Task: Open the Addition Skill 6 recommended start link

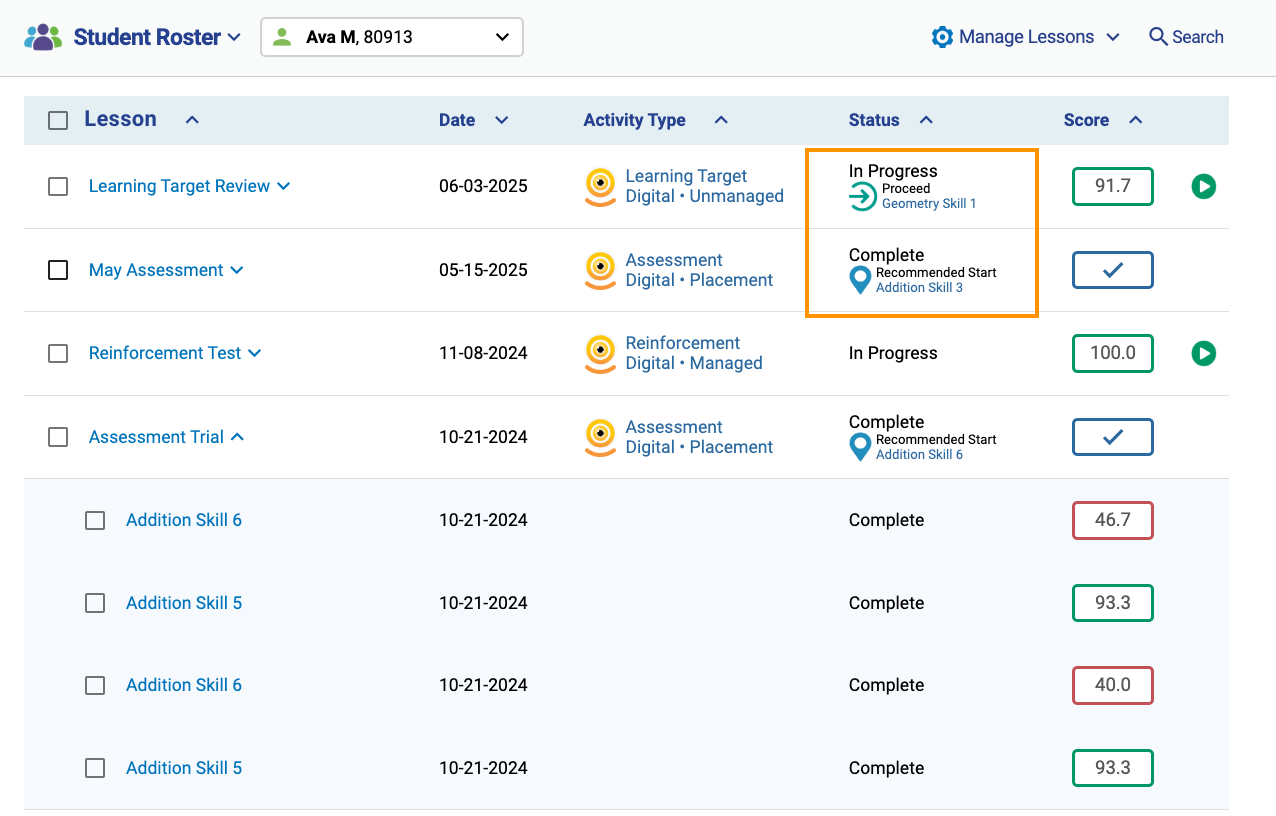Action: tap(919, 455)
